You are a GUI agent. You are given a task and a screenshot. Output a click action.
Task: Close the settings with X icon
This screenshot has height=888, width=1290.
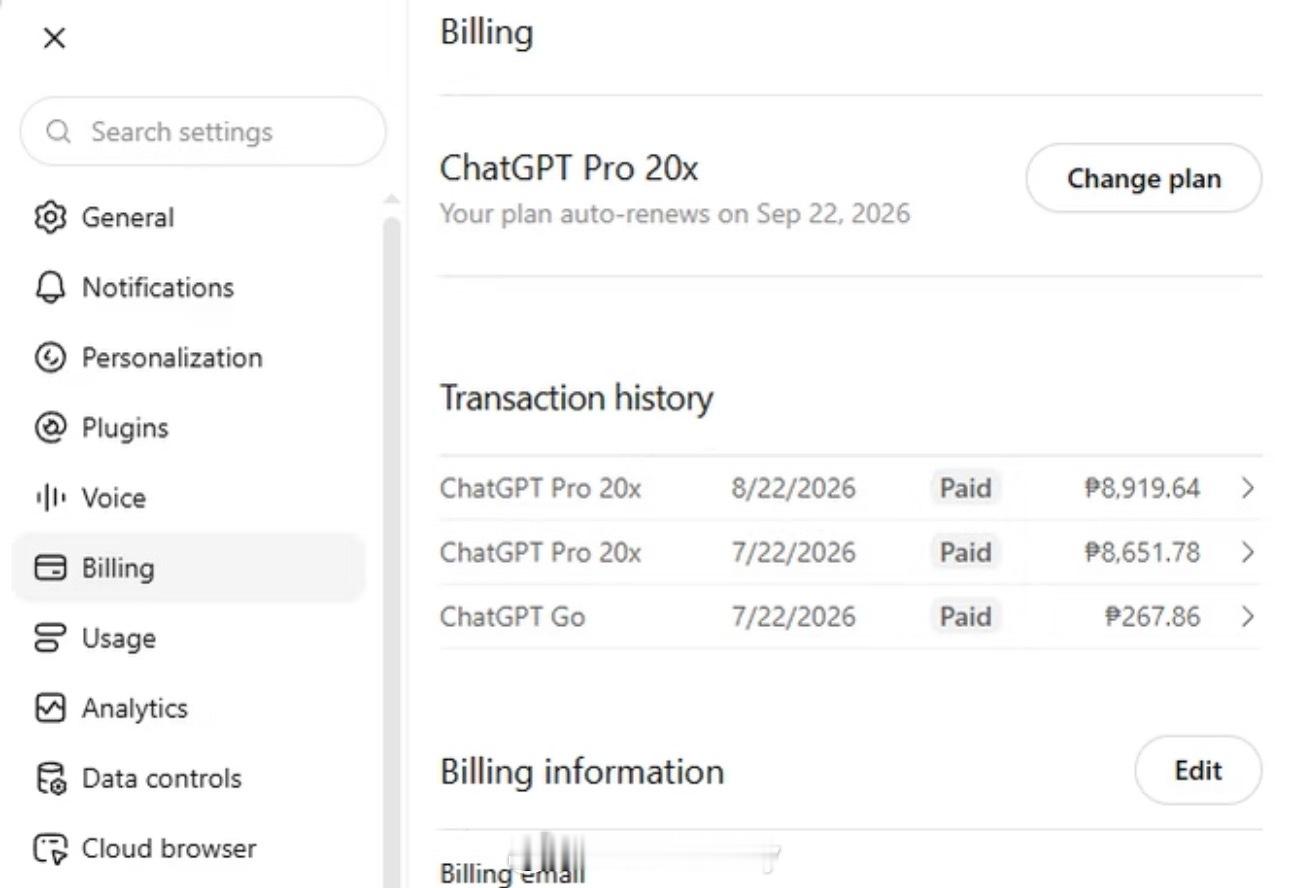pyautogui.click(x=54, y=38)
